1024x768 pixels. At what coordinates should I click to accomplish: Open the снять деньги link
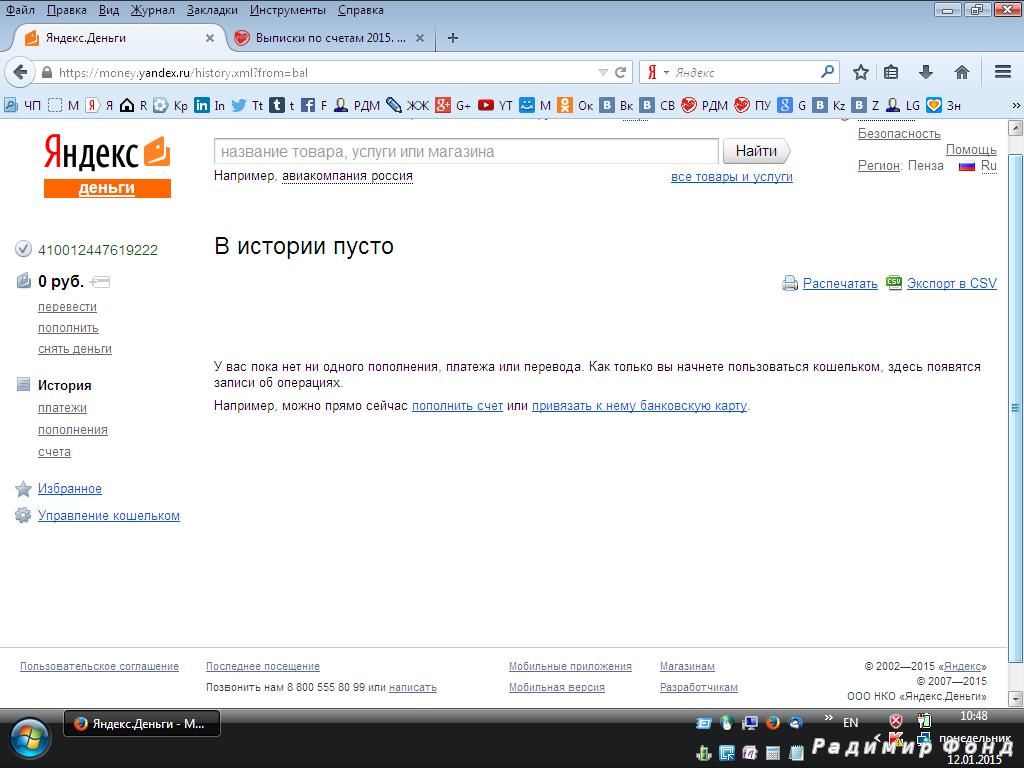point(74,349)
